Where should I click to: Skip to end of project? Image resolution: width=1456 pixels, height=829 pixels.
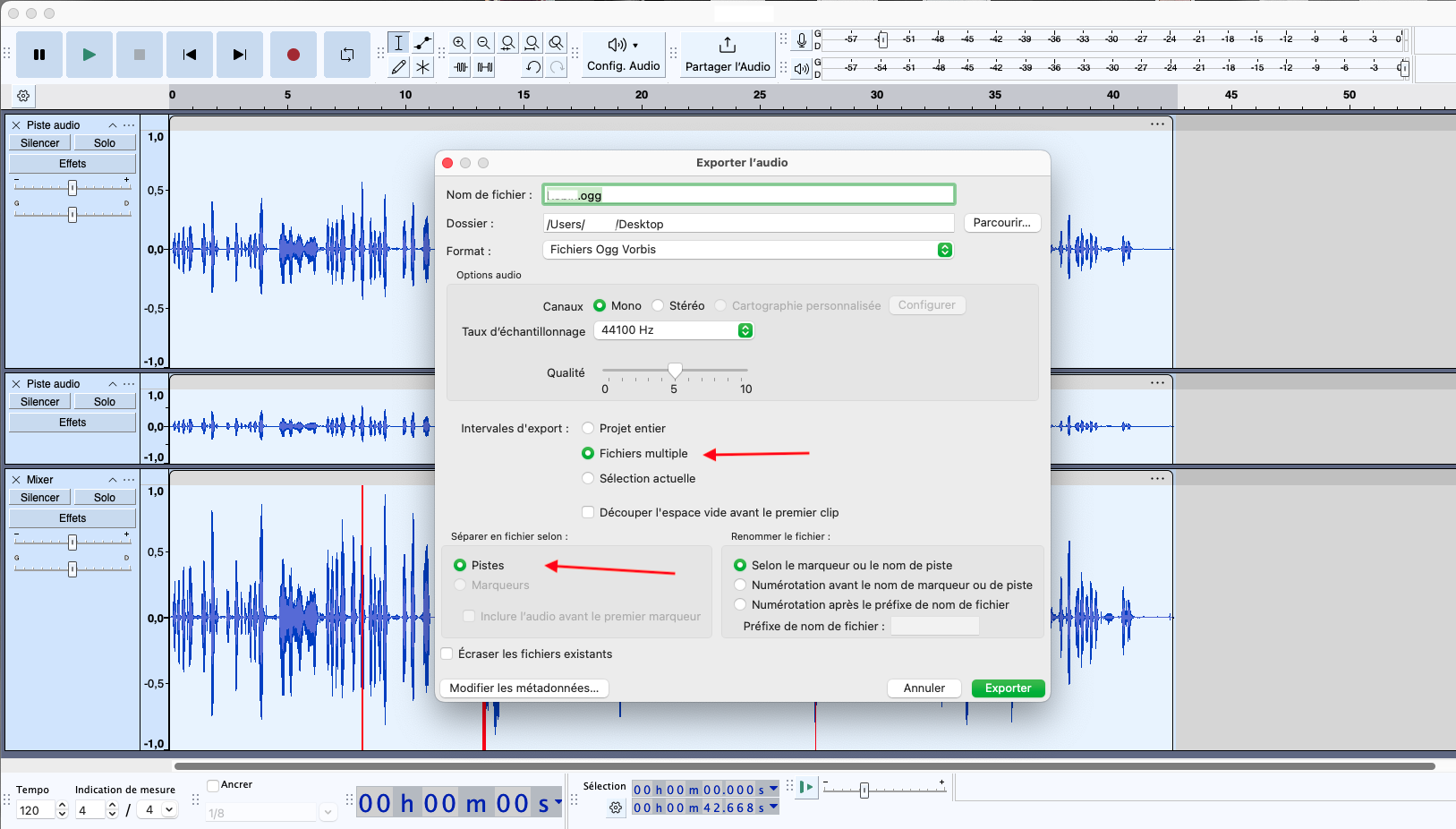(239, 55)
